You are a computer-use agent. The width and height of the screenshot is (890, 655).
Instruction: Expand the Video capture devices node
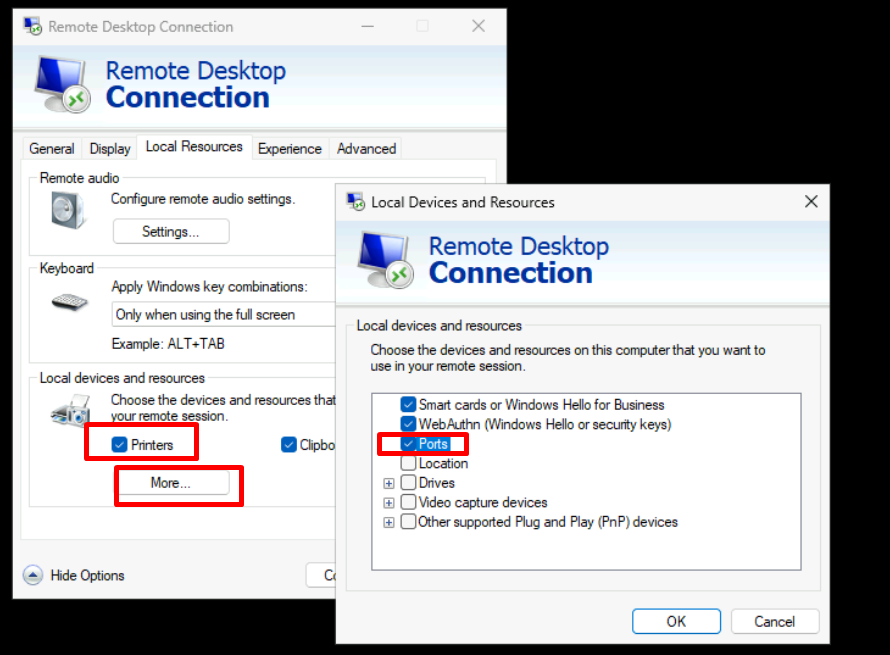(x=389, y=503)
